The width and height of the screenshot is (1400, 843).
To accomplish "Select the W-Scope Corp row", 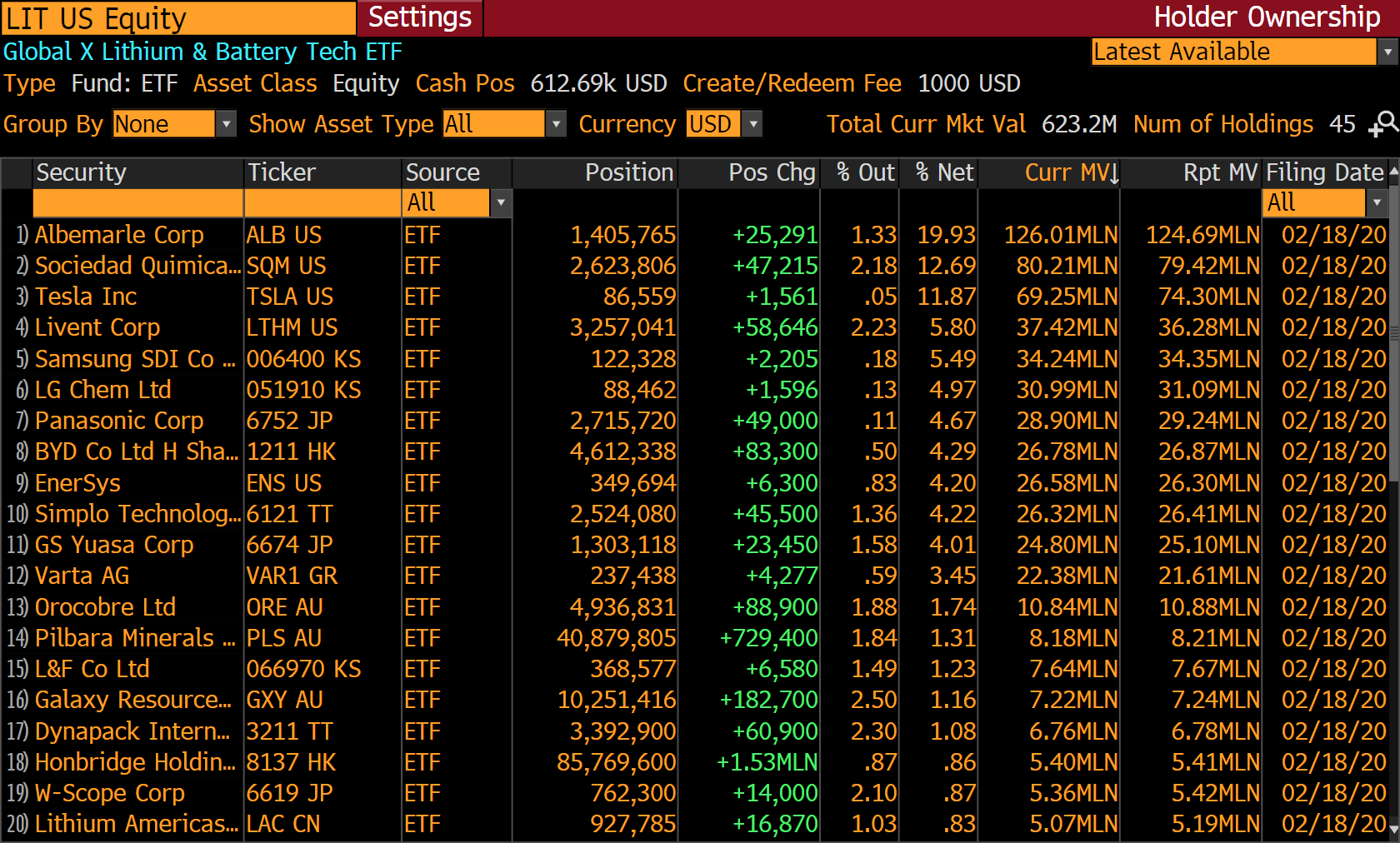I will 694,793.
